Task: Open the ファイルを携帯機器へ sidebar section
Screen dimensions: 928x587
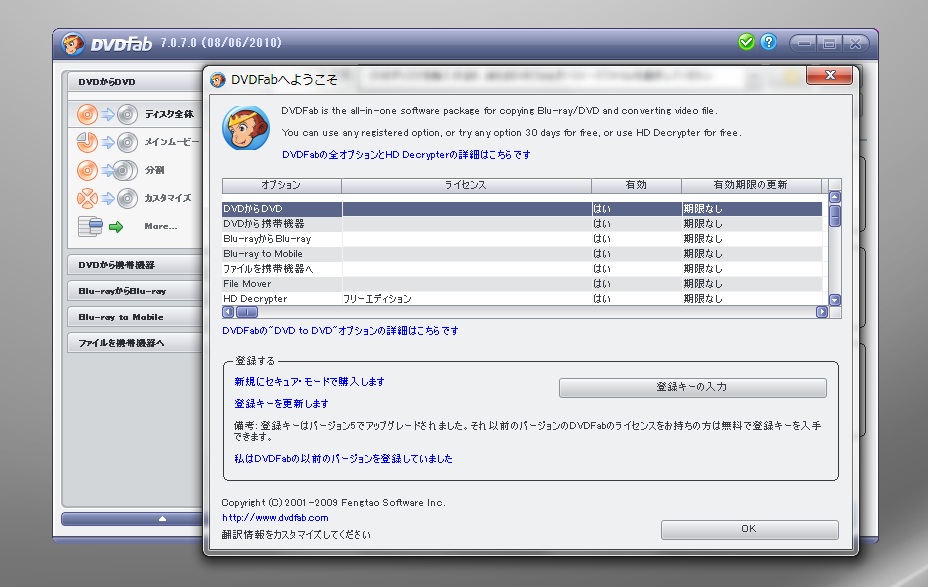Action: tap(135, 343)
